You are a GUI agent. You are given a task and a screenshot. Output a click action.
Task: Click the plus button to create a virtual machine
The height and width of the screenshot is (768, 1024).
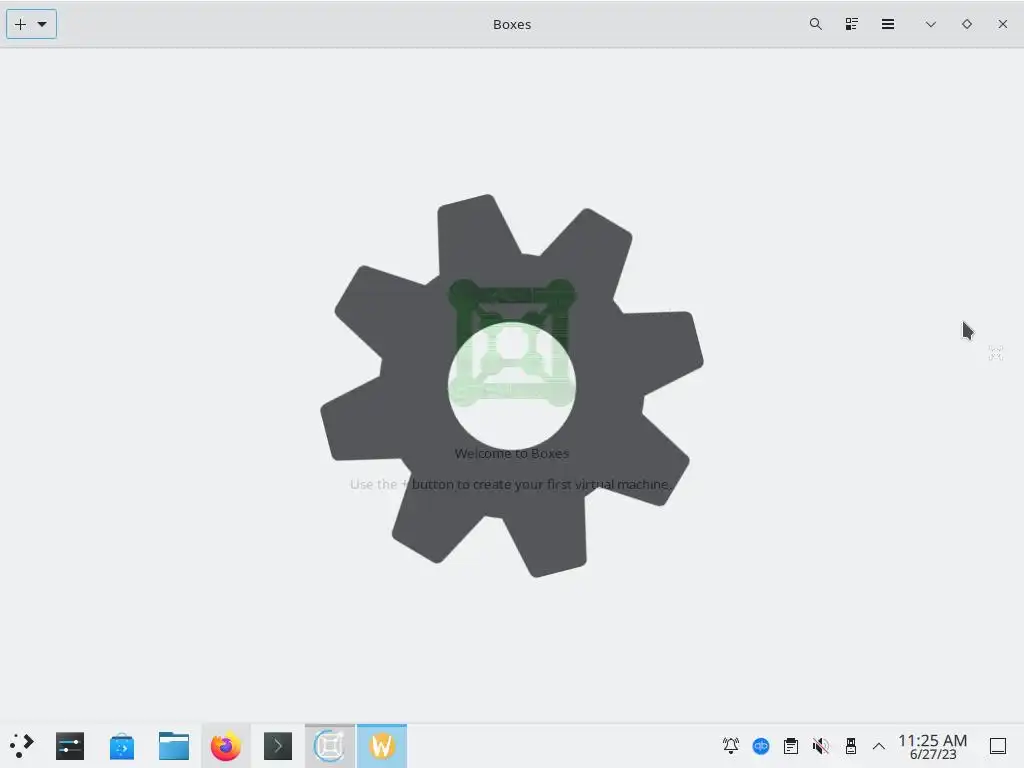click(x=20, y=24)
